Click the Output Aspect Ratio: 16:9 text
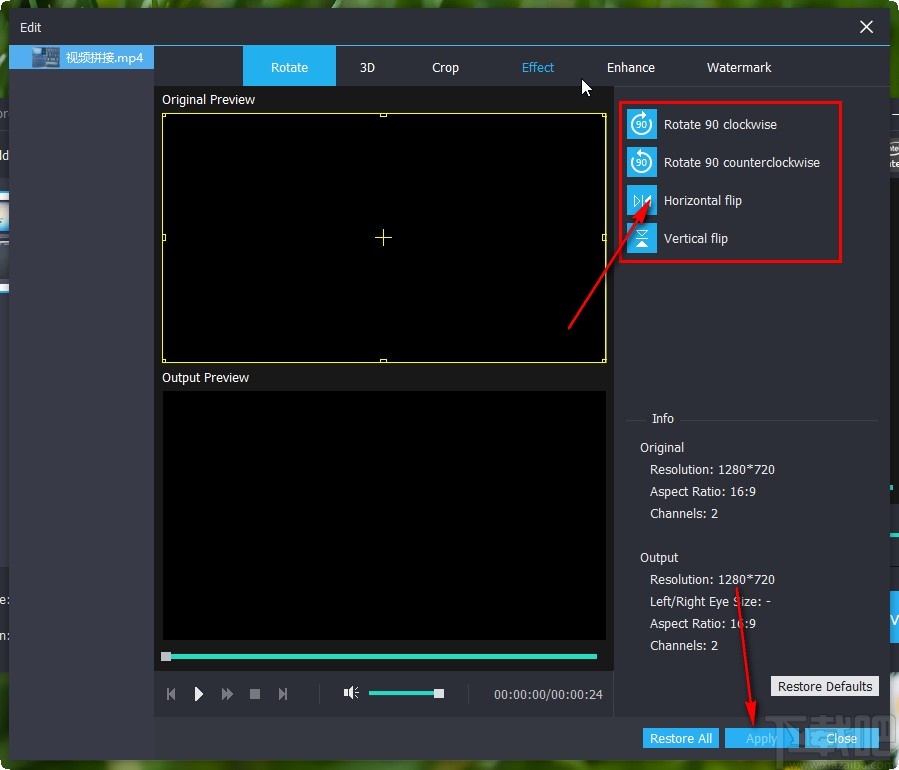Image resolution: width=899 pixels, height=770 pixels. pos(702,623)
